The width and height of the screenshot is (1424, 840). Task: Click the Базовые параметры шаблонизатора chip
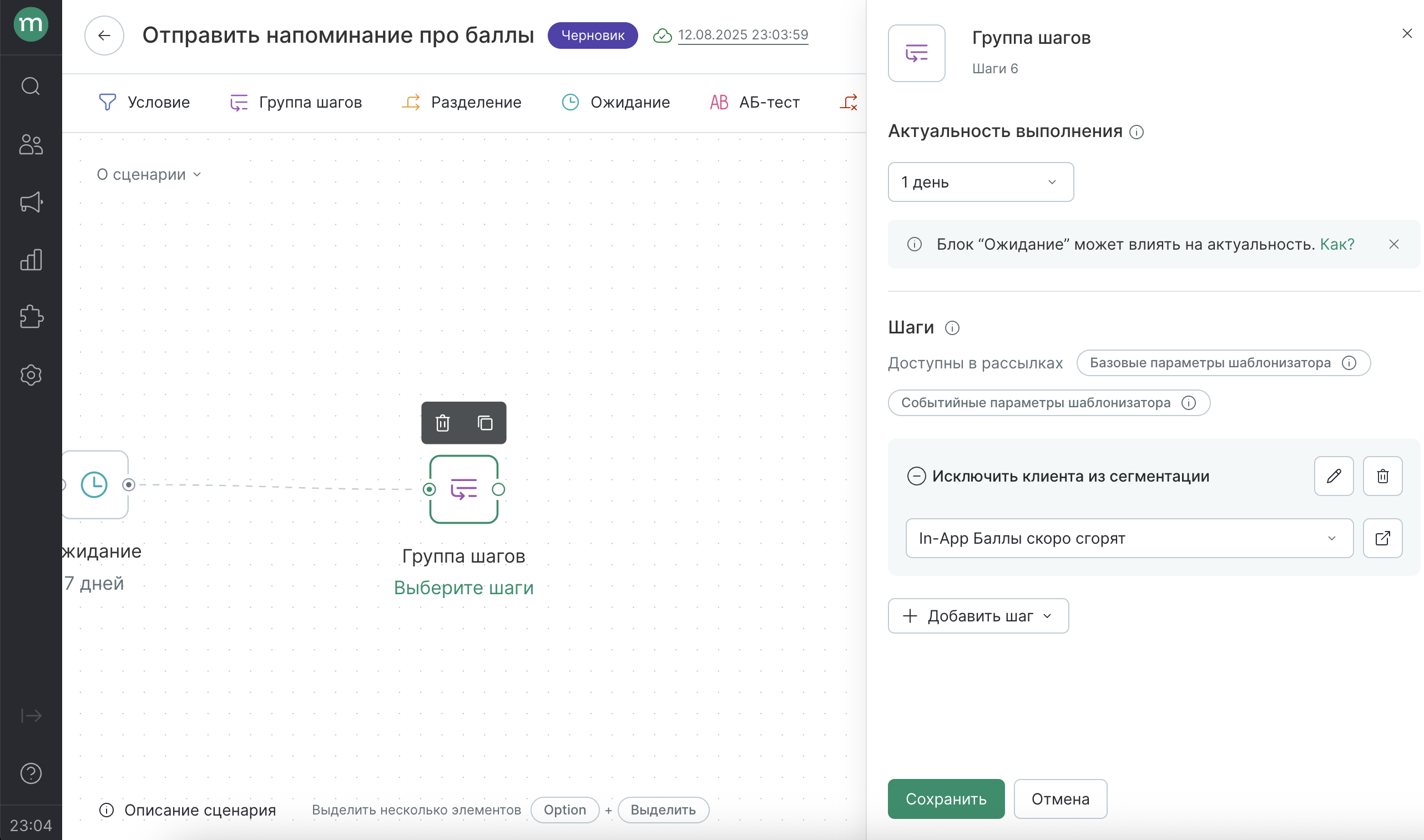pyautogui.click(x=1223, y=363)
